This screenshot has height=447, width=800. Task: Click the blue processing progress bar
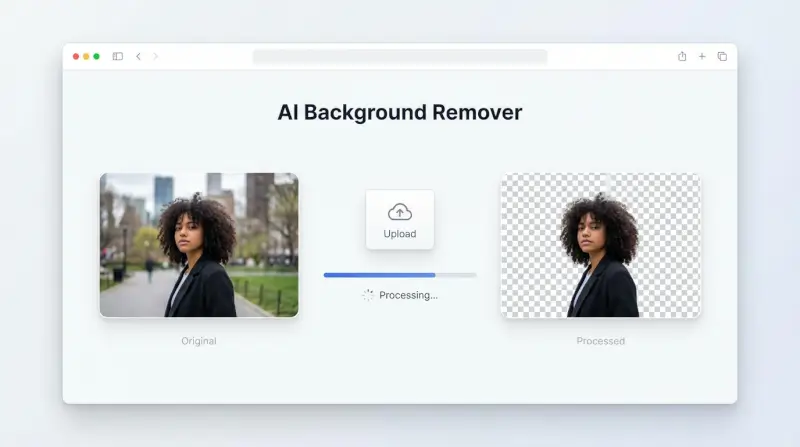[x=400, y=275]
